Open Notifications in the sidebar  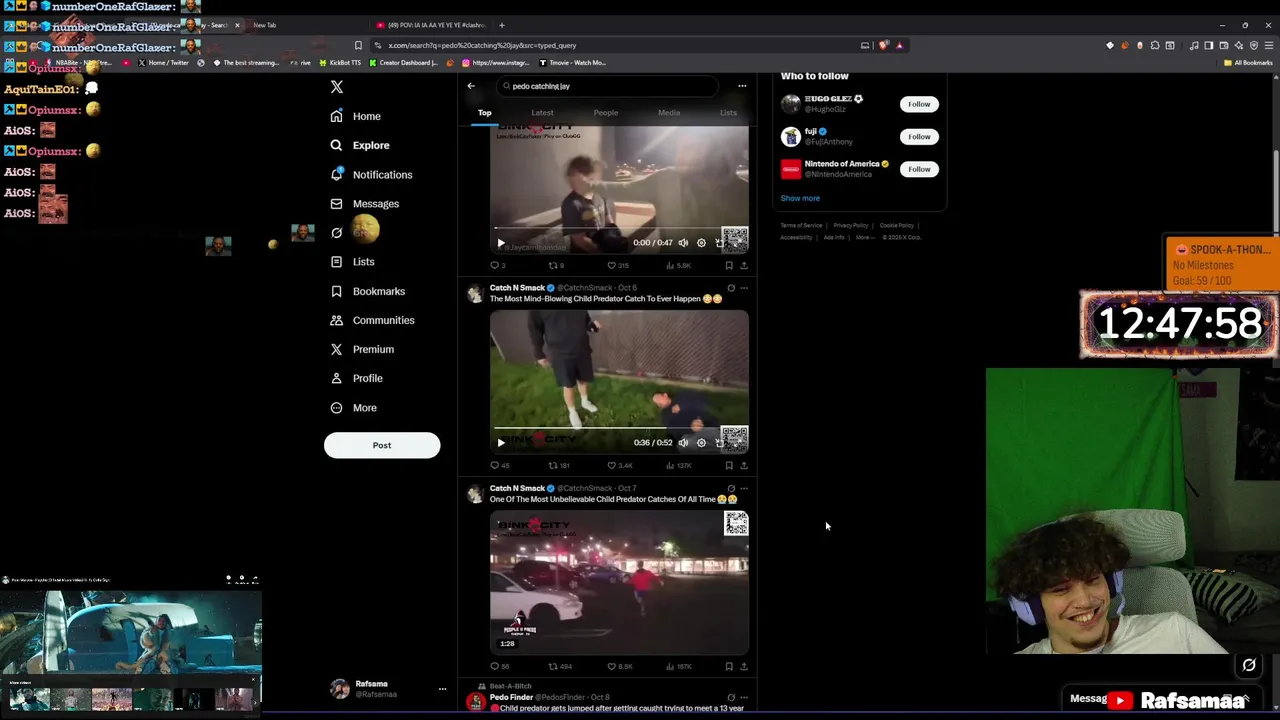(371, 175)
